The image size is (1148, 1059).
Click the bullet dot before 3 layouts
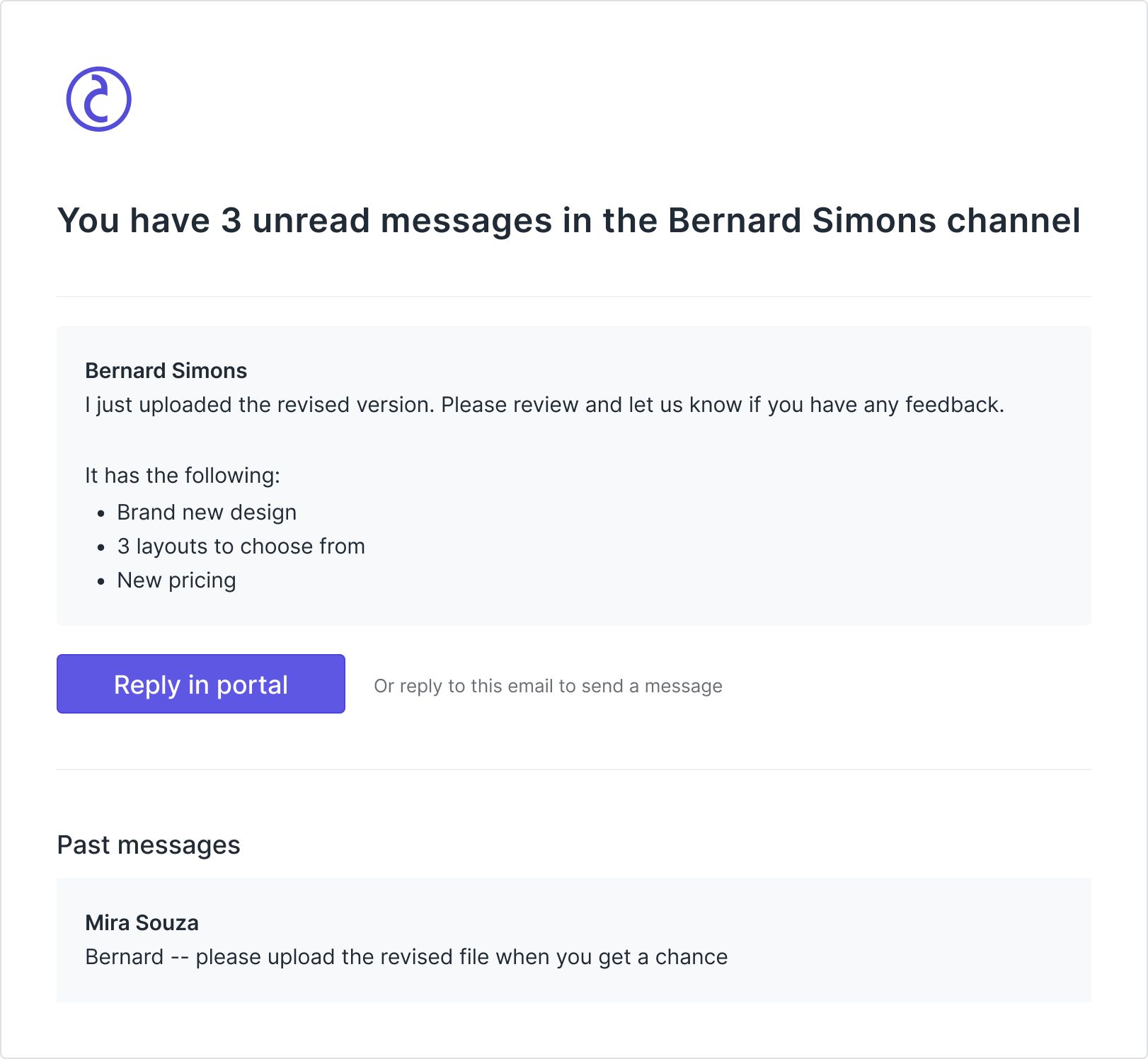(102, 547)
